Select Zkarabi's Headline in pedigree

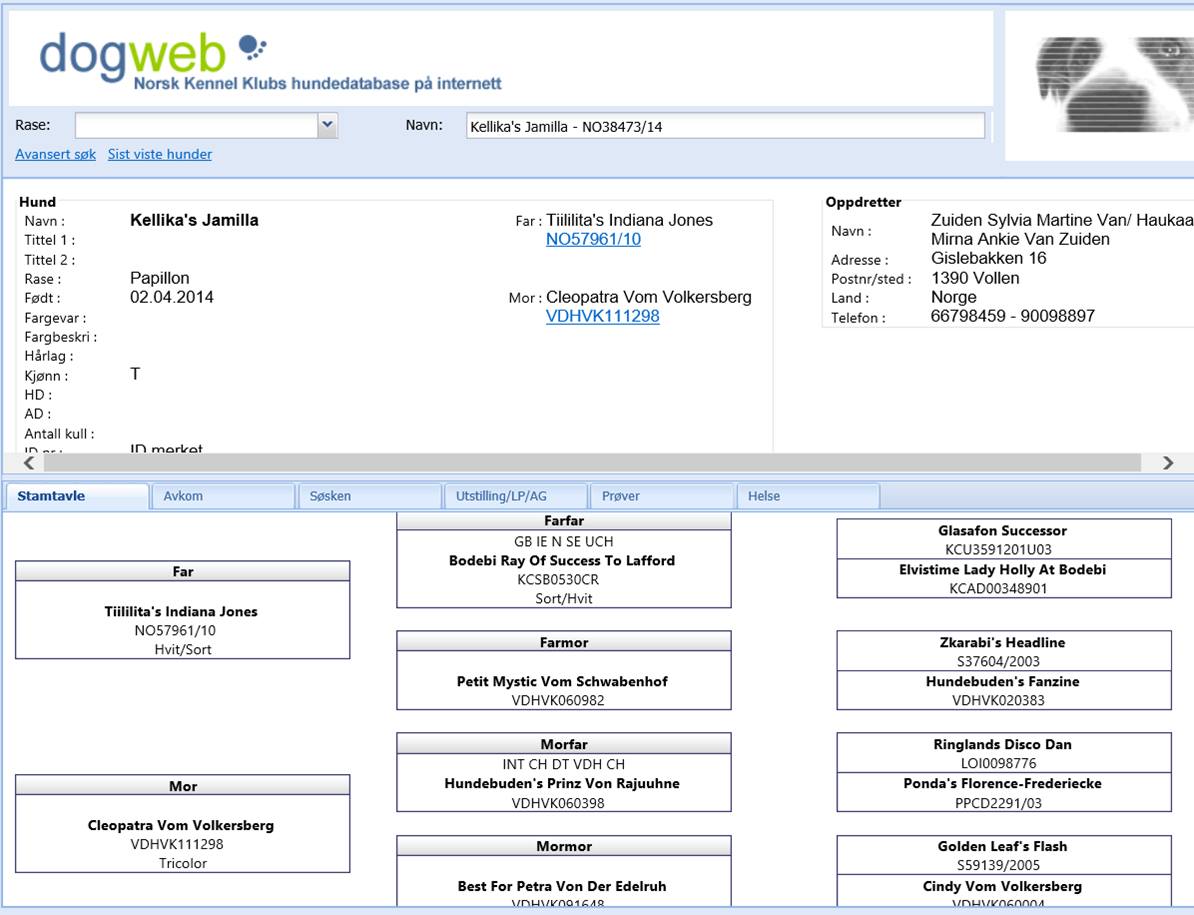click(1002, 642)
